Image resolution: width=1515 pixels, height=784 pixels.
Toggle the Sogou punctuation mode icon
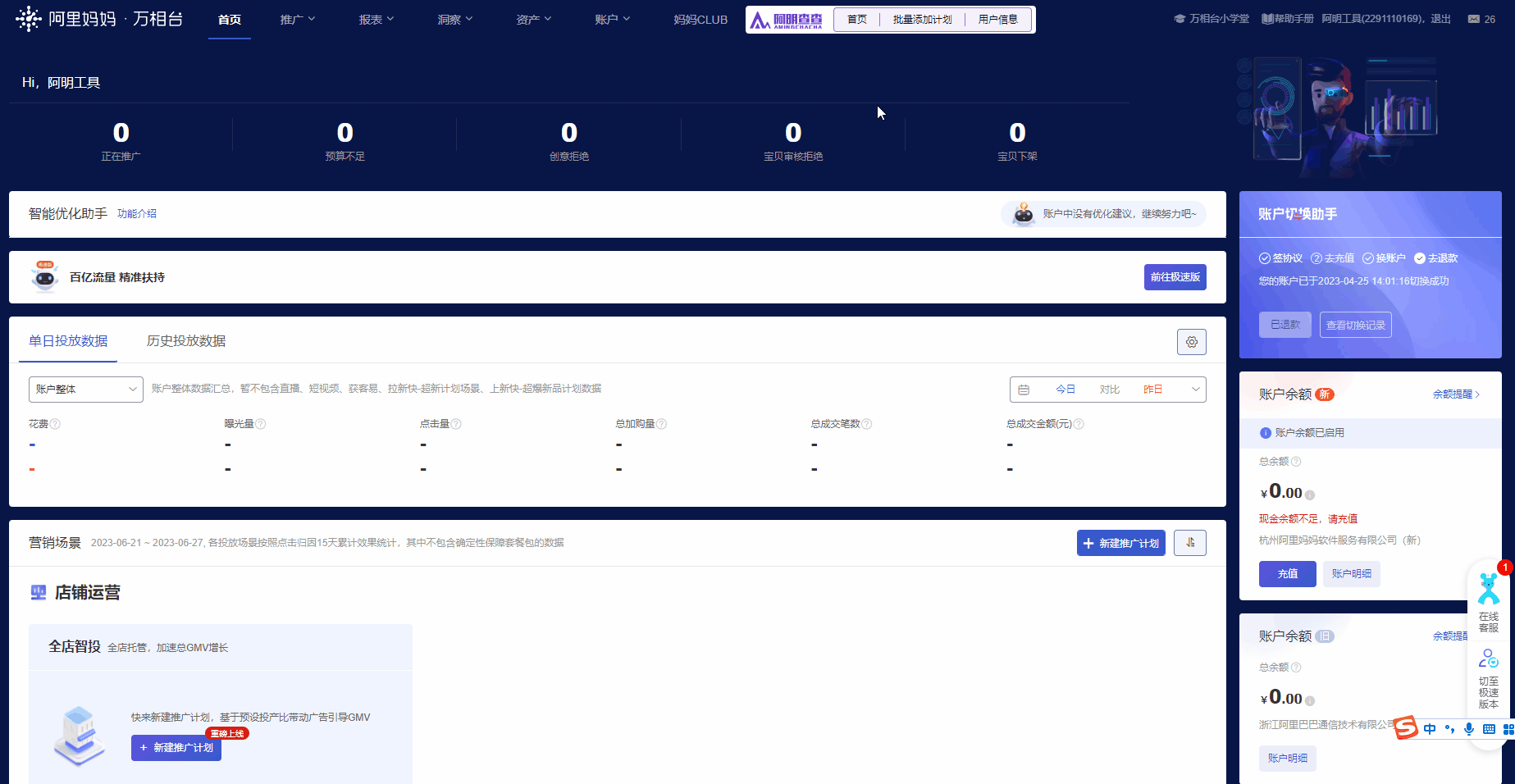coord(1449,729)
